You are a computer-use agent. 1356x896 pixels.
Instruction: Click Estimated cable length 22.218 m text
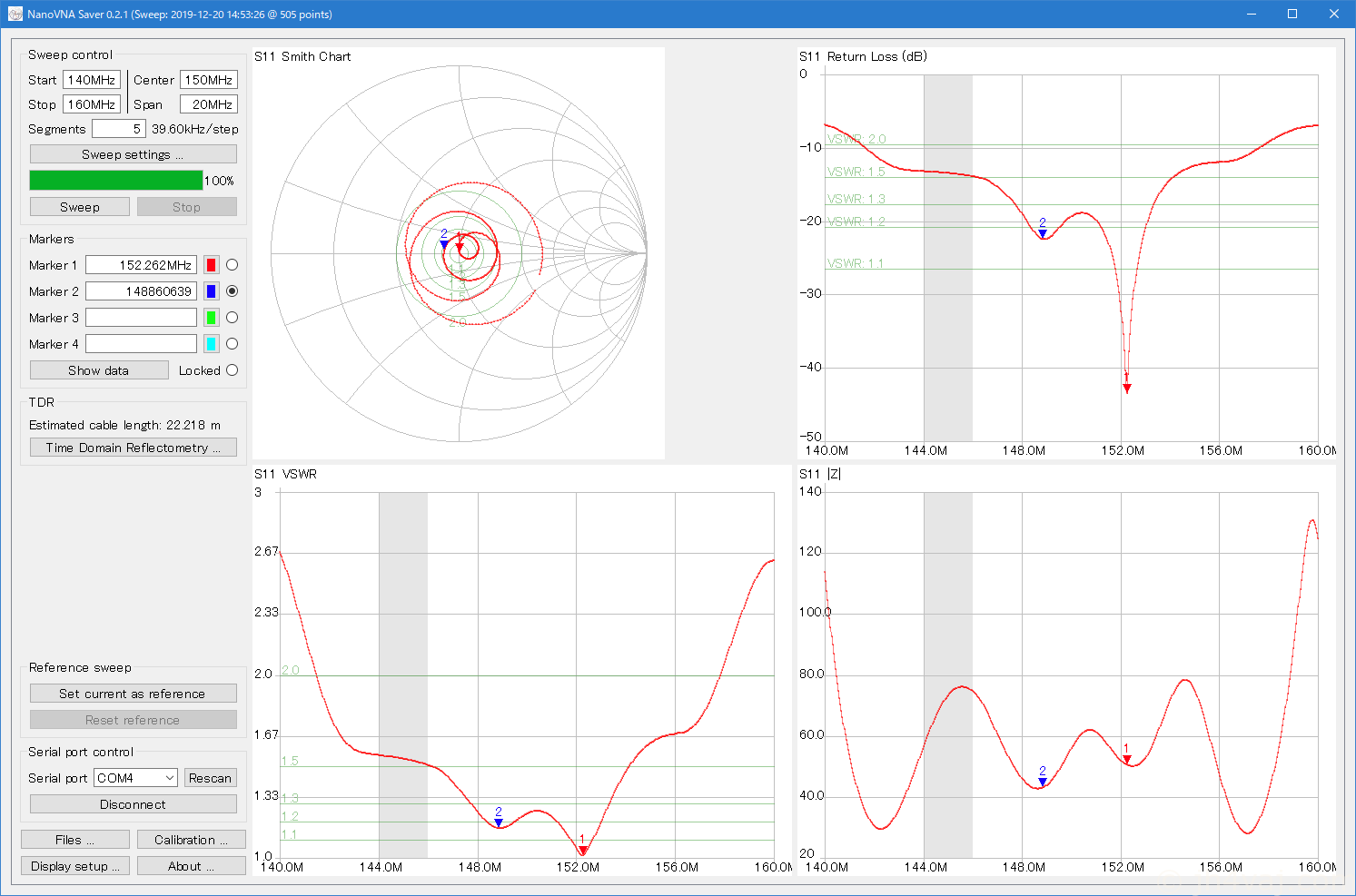tap(124, 425)
